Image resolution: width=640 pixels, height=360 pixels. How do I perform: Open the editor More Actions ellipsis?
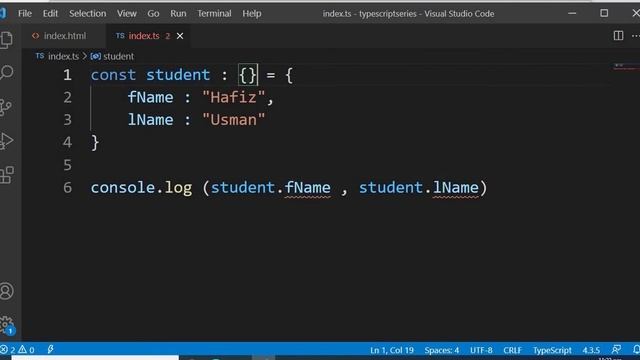(x=636, y=36)
